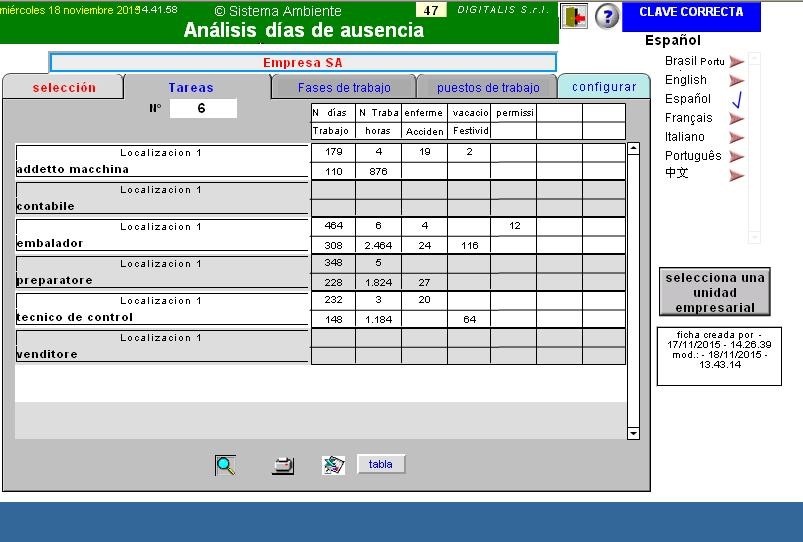Viewport: 803px width, 542px height.
Task: Click cell value 1.184
Action: tap(378, 319)
